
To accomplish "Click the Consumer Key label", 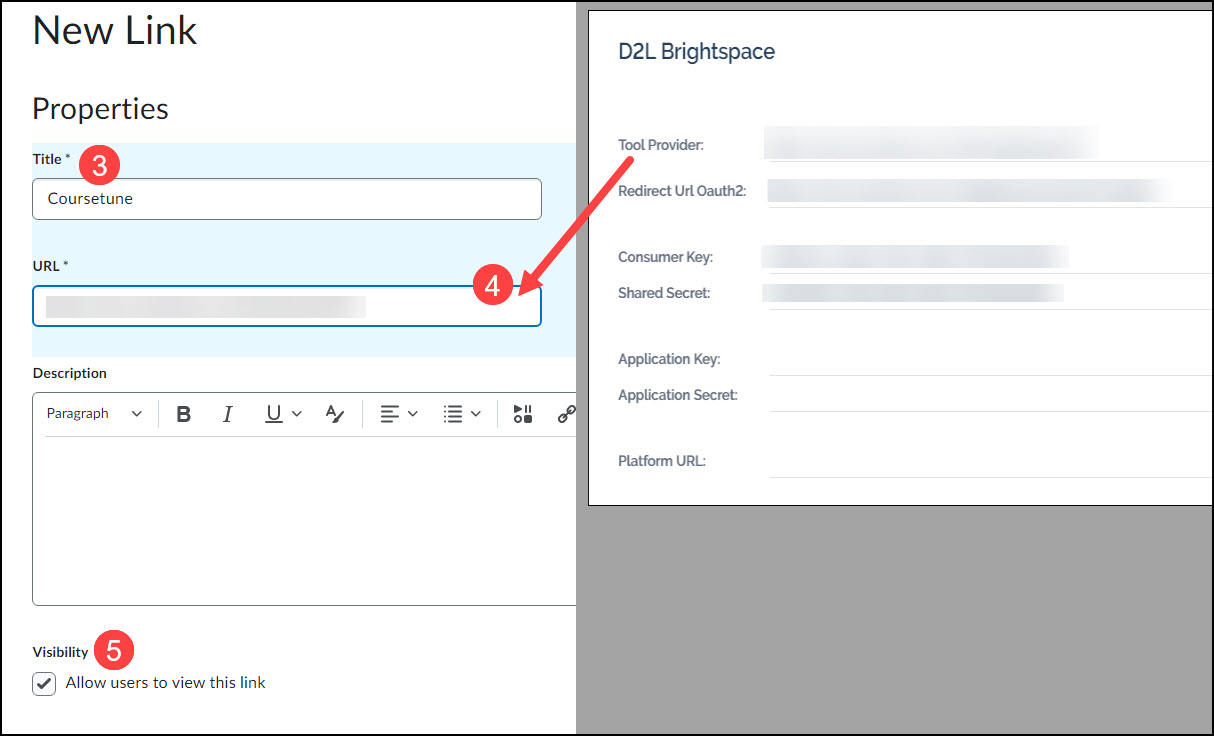I will pos(665,257).
